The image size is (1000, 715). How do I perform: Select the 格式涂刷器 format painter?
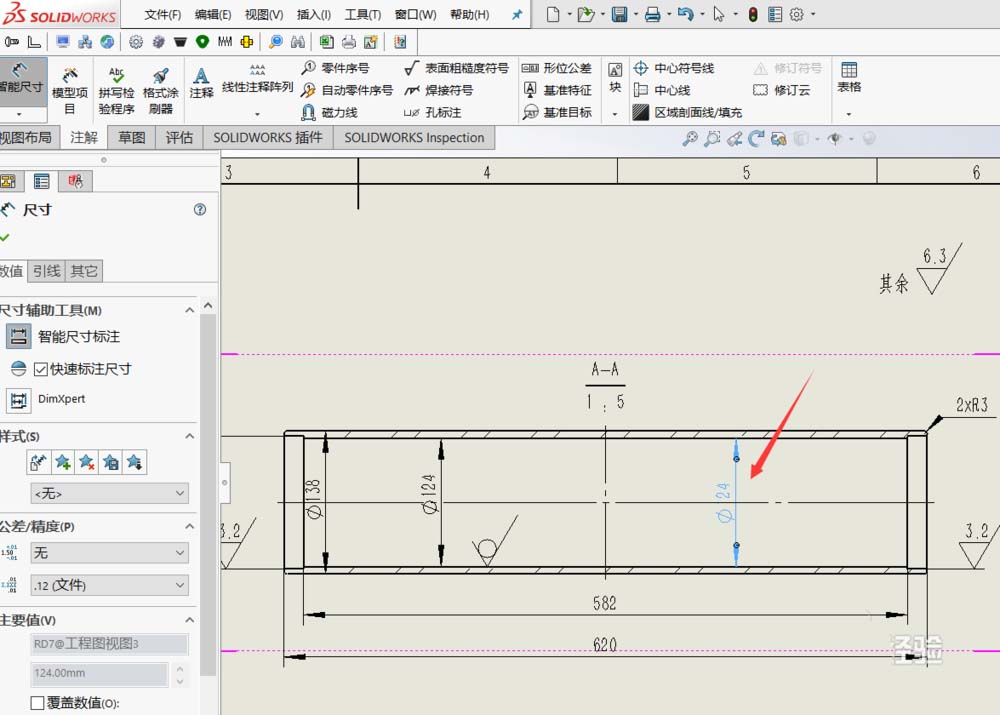point(161,90)
